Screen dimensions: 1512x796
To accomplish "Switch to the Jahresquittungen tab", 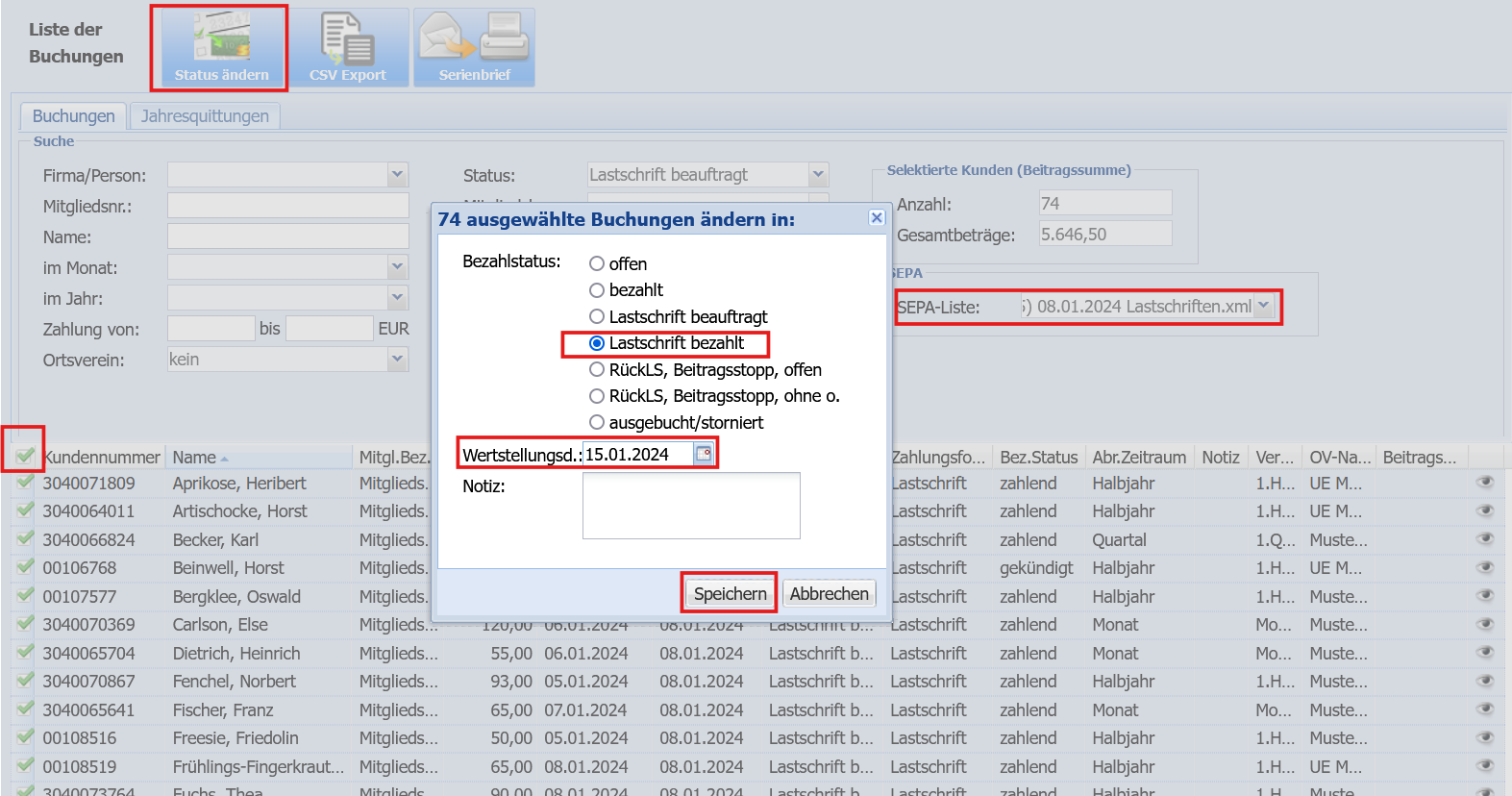I will pos(205,116).
